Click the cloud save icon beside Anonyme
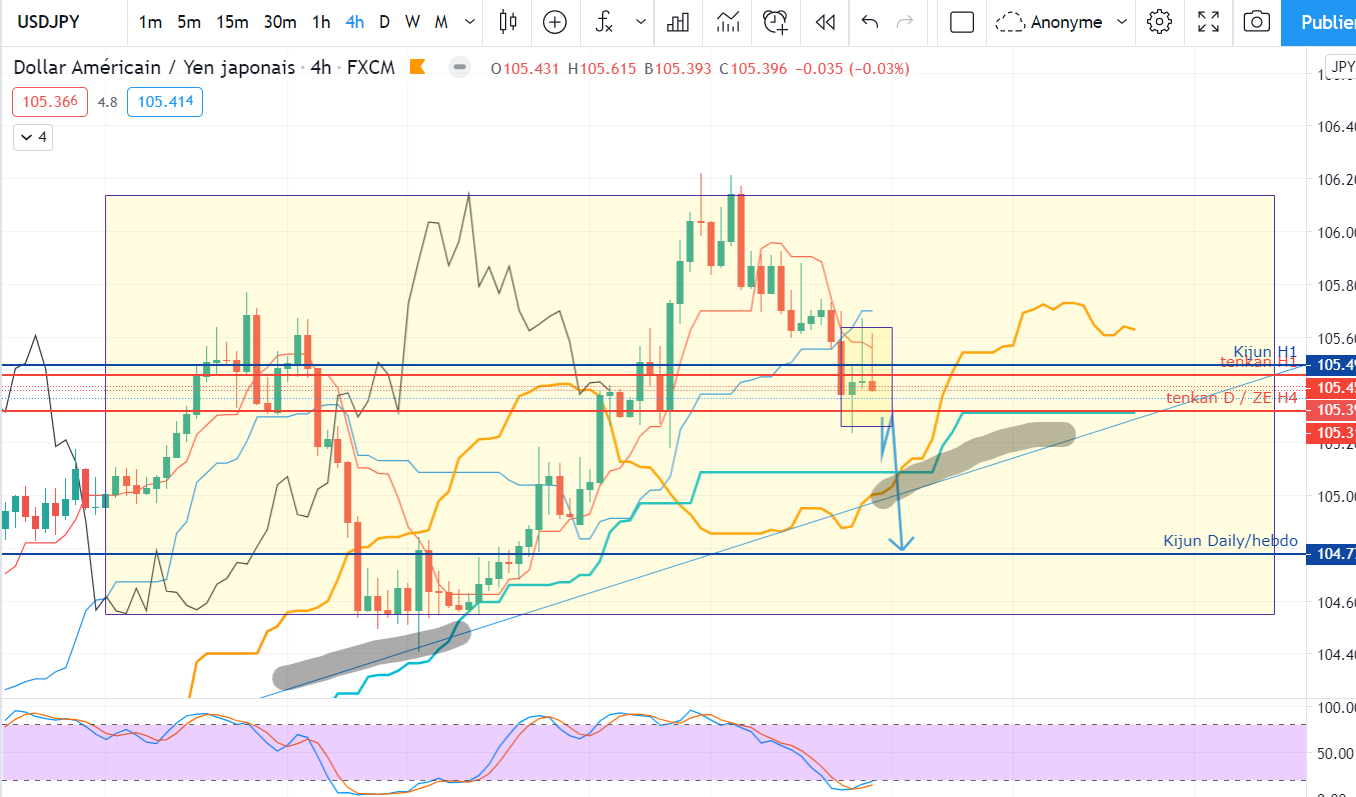The width and height of the screenshot is (1356, 797). (x=1011, y=22)
